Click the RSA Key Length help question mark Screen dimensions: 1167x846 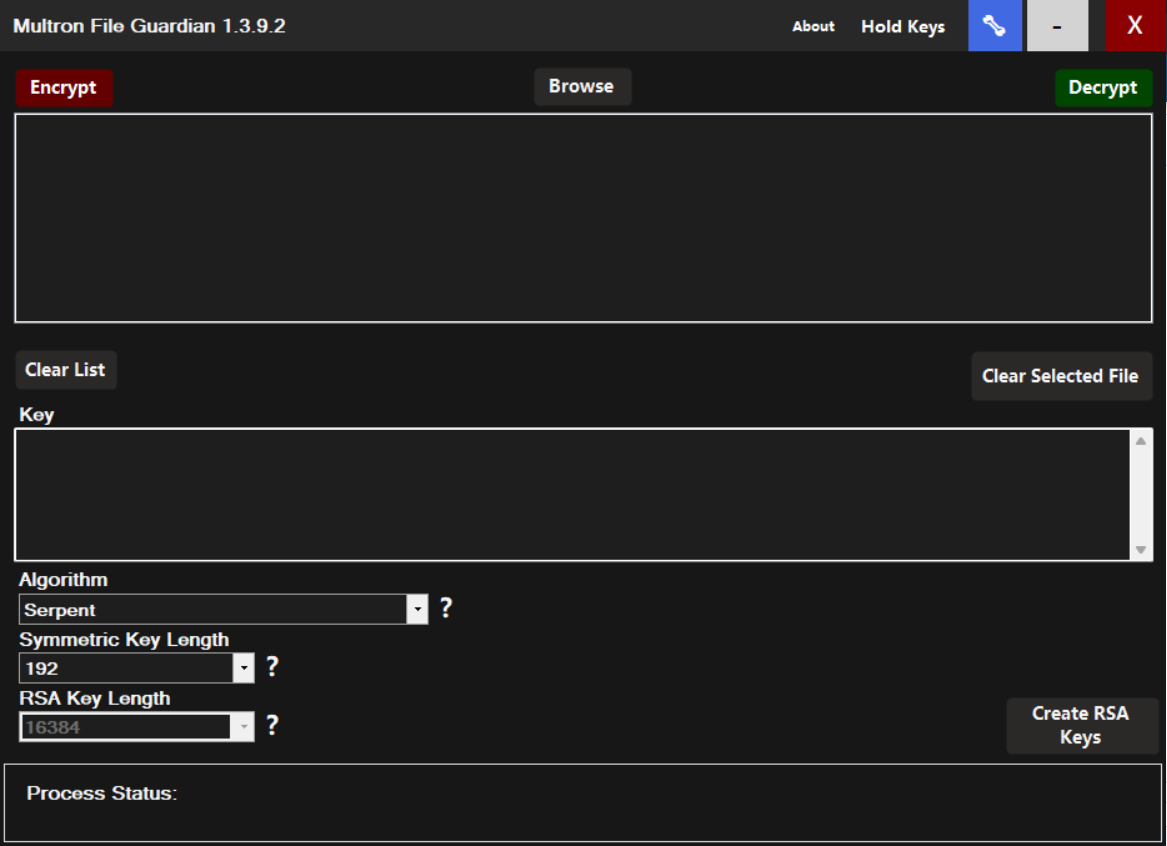pyautogui.click(x=272, y=725)
